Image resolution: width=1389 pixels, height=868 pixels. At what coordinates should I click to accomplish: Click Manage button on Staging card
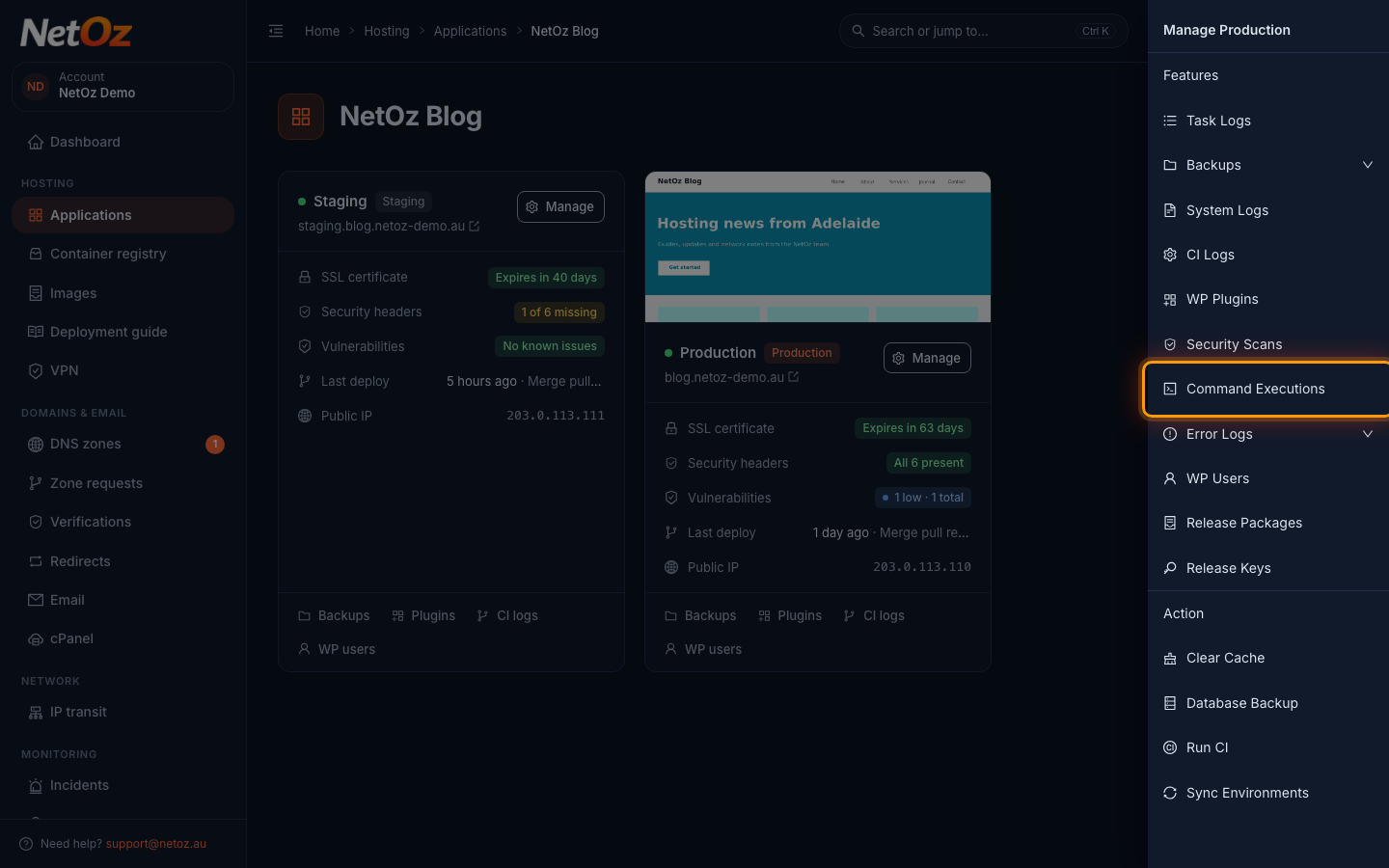tap(560, 206)
